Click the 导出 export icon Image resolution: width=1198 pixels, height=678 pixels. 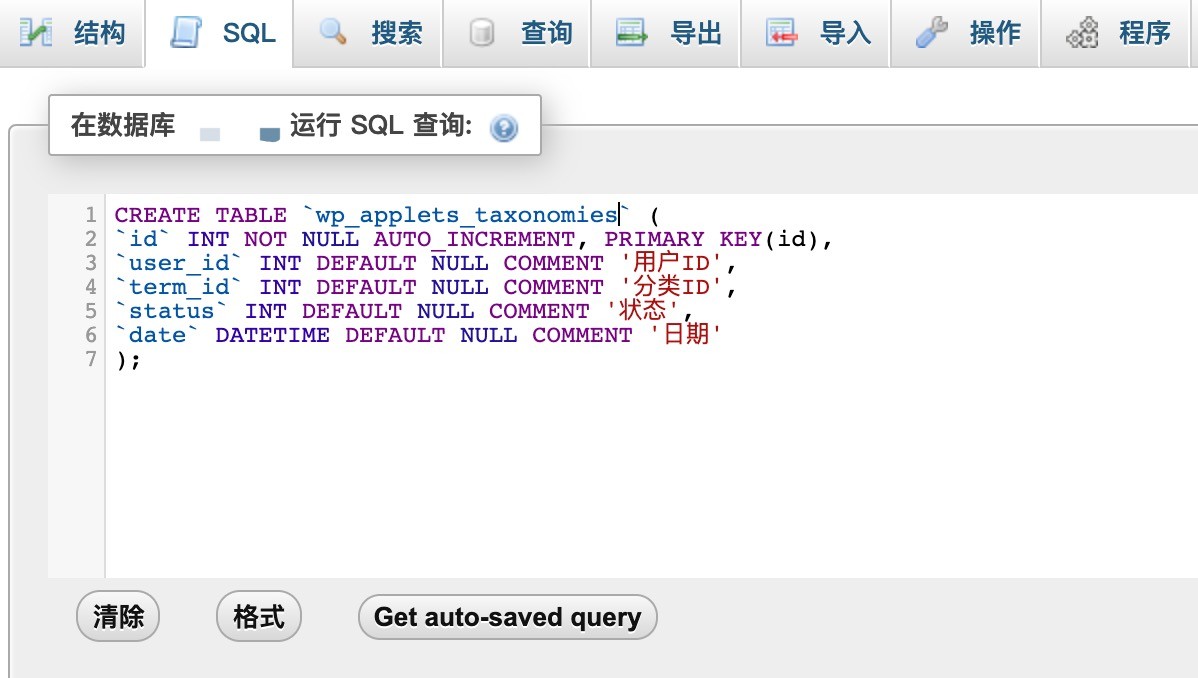631,33
